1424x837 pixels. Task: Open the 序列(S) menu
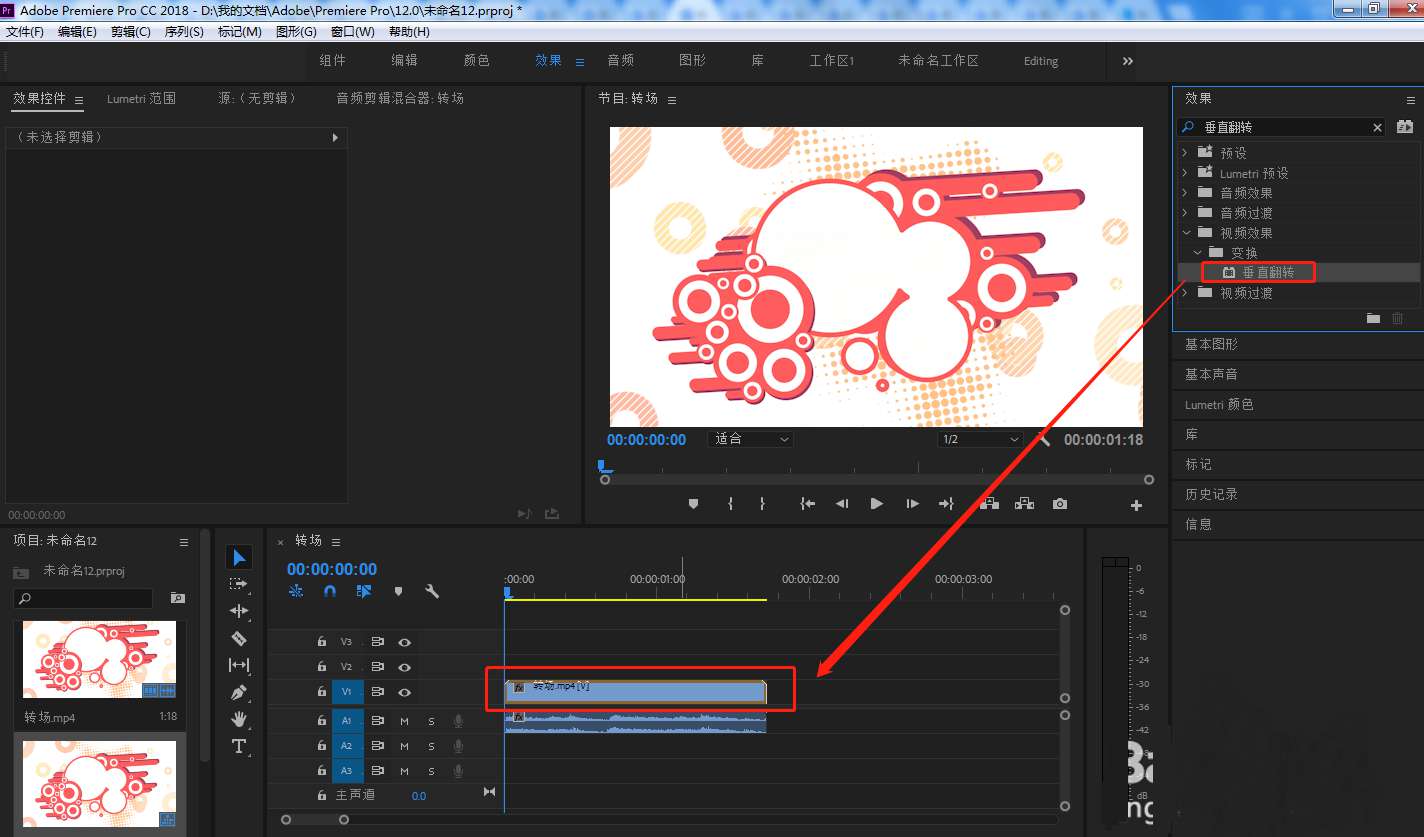[x=183, y=31]
